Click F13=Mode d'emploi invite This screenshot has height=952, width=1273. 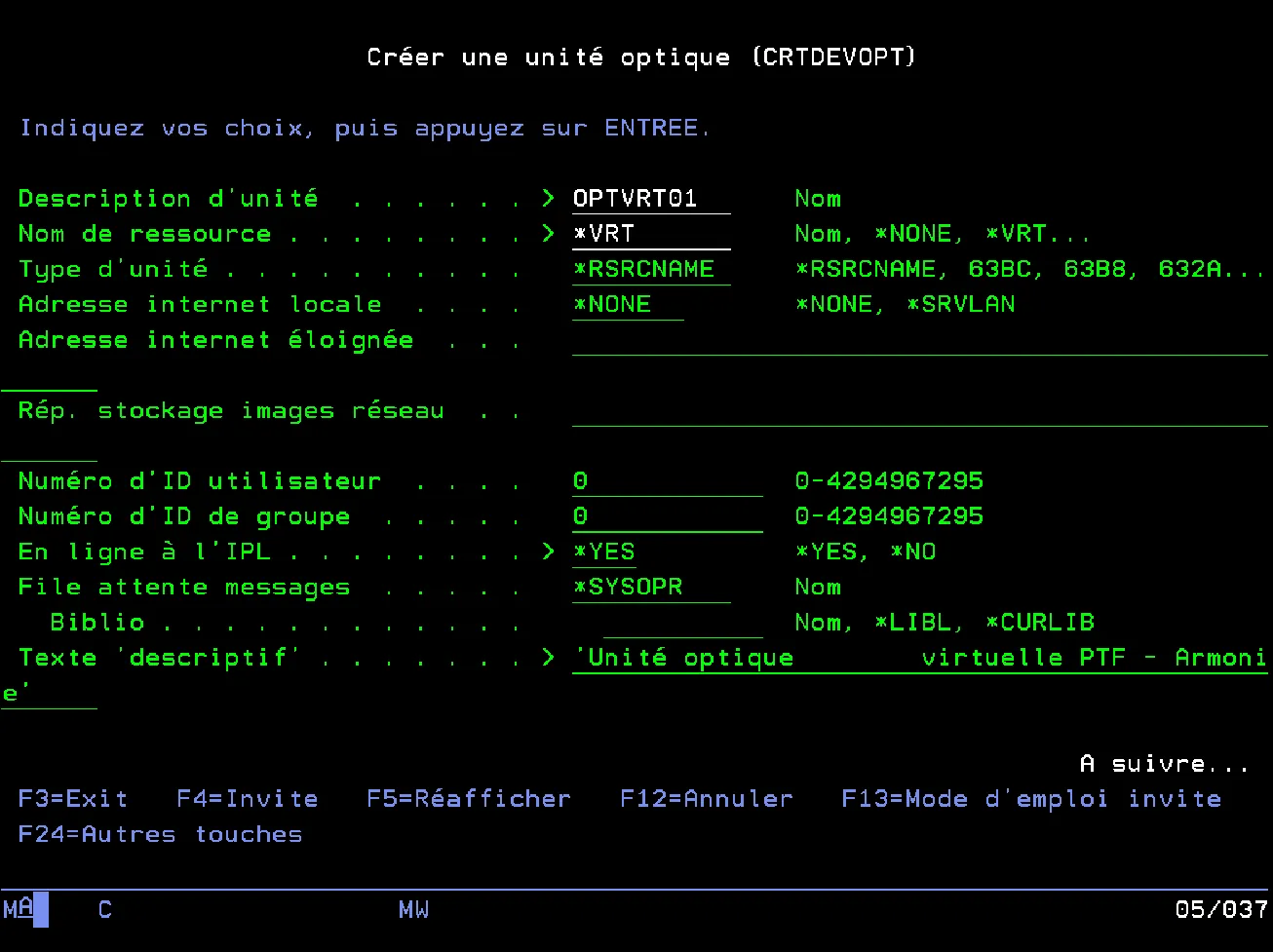click(x=1031, y=799)
